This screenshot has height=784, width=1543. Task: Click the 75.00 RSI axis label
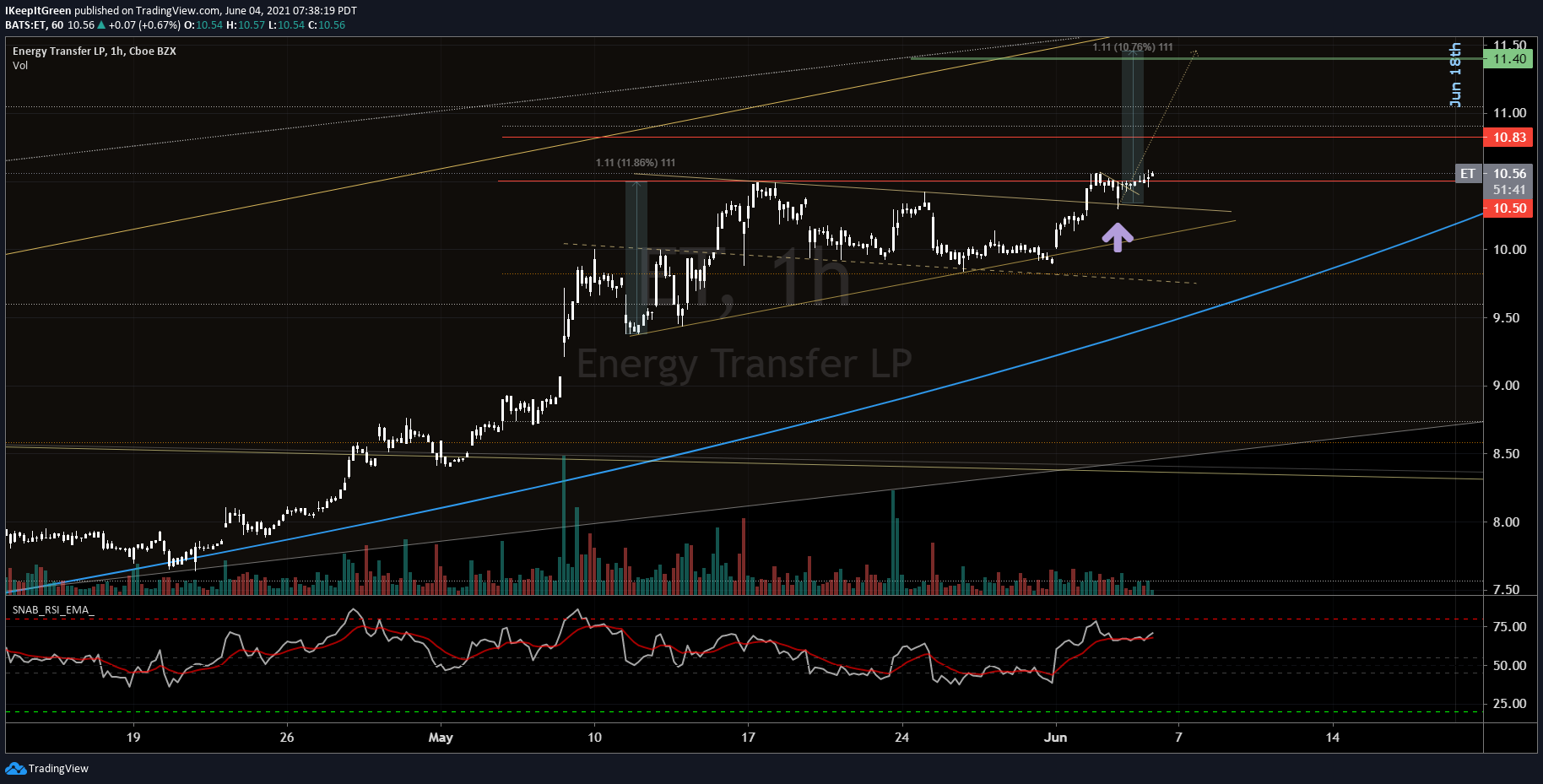pyautogui.click(x=1509, y=627)
